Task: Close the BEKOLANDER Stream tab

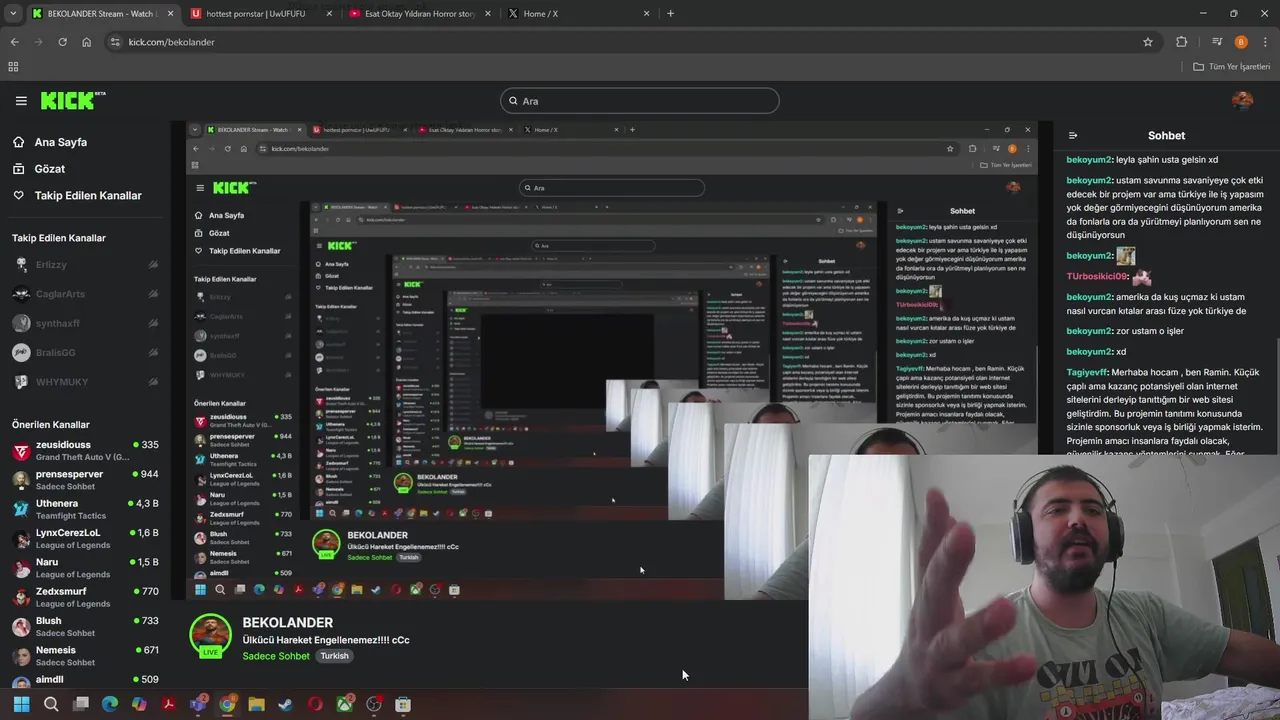Action: coord(170,14)
